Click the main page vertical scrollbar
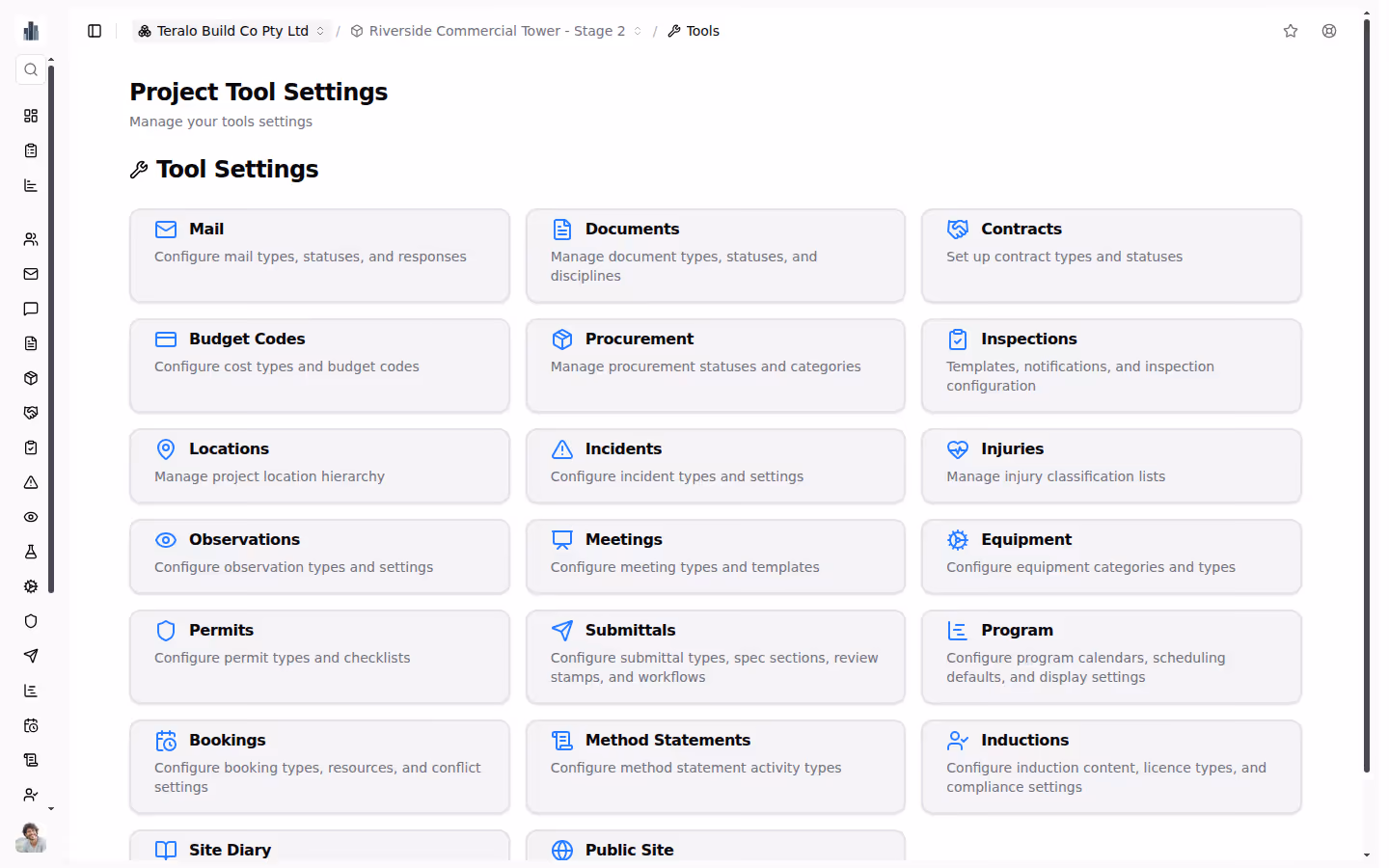This screenshot has width=1389, height=868. tap(1367, 395)
